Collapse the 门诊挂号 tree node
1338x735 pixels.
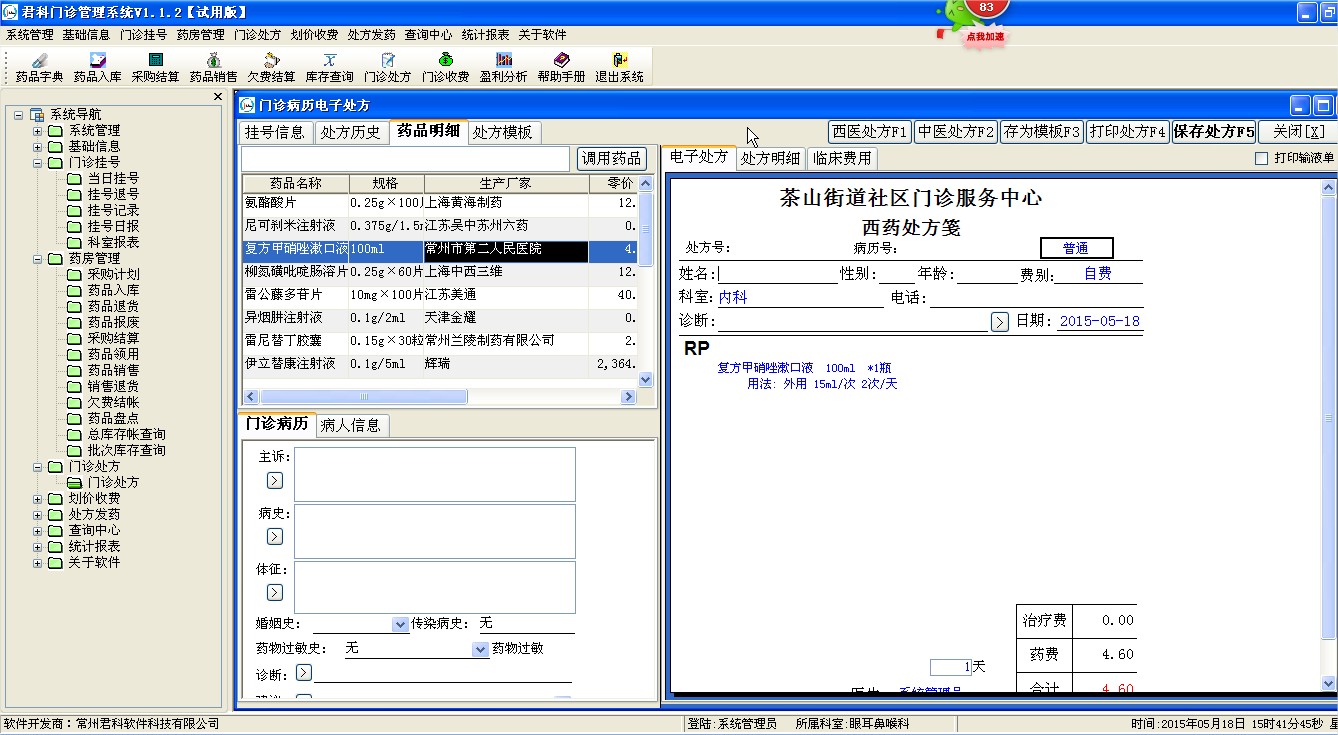(38, 163)
